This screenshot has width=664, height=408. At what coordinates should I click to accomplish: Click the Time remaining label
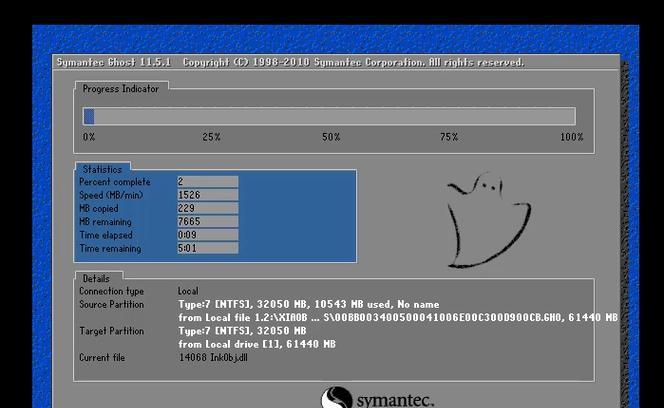coord(110,248)
